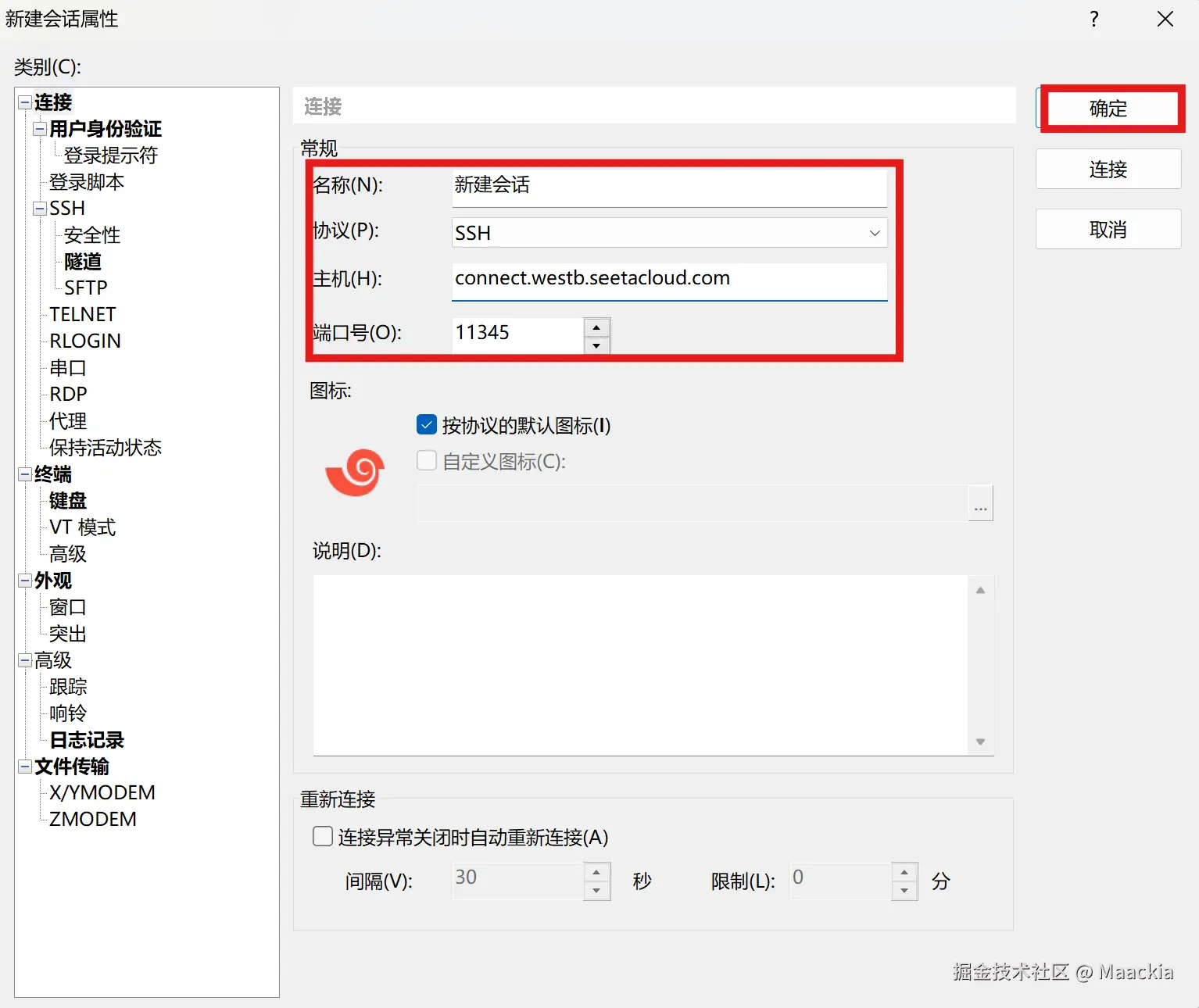Viewport: 1199px width, 1008px height.
Task: Increase reconnect interval seconds
Action: [x=596, y=872]
